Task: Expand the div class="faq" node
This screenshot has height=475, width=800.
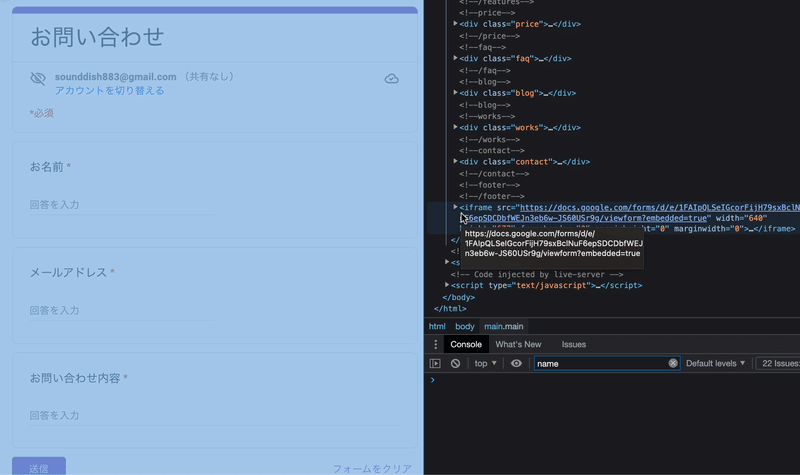Action: coord(455,58)
